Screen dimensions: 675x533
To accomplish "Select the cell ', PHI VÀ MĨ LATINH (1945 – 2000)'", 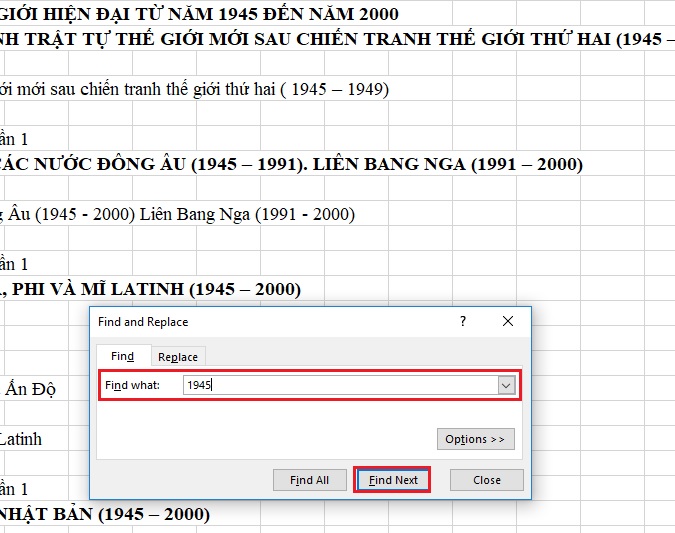I will (151, 289).
